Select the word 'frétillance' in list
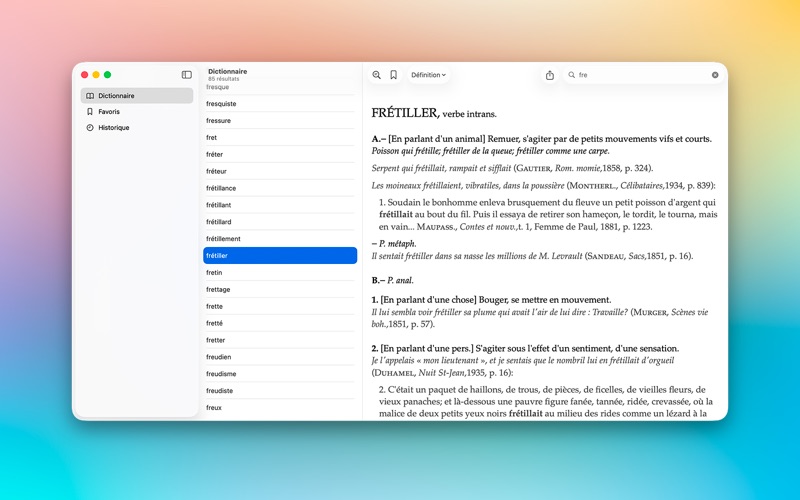This screenshot has width=800, height=500. click(280, 188)
